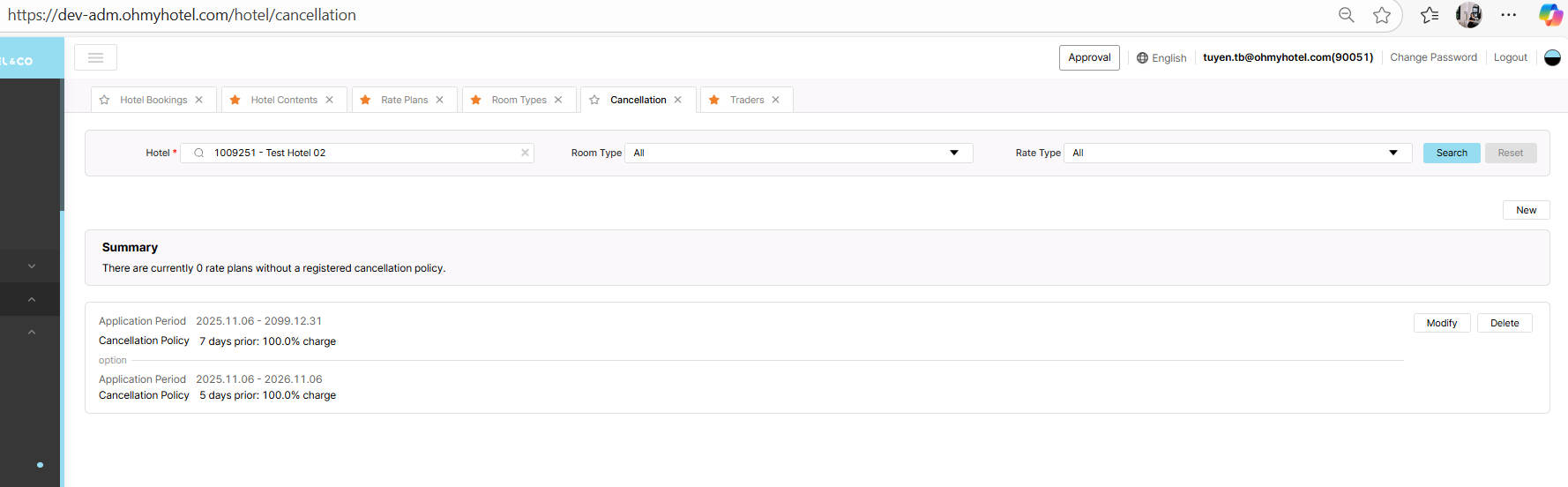Click Change Password link
This screenshot has width=1568, height=487.
(1433, 57)
